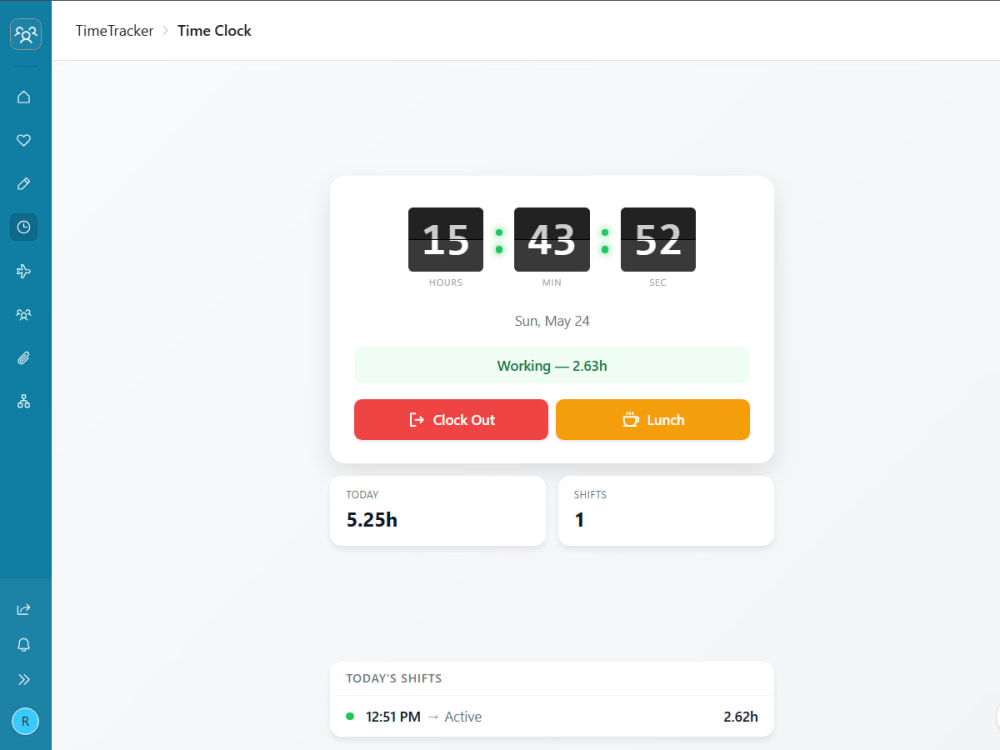Open the paperclip attachments icon in sidebar
Image resolution: width=1000 pixels, height=750 pixels.
click(x=24, y=358)
